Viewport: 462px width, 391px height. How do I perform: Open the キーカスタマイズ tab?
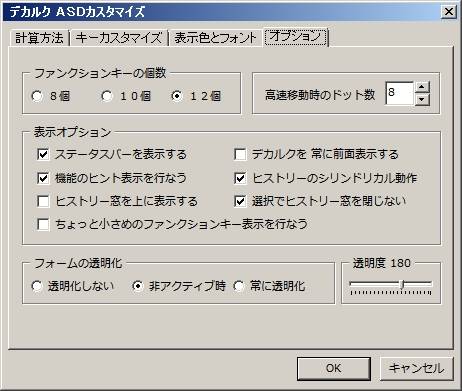(x=118, y=38)
